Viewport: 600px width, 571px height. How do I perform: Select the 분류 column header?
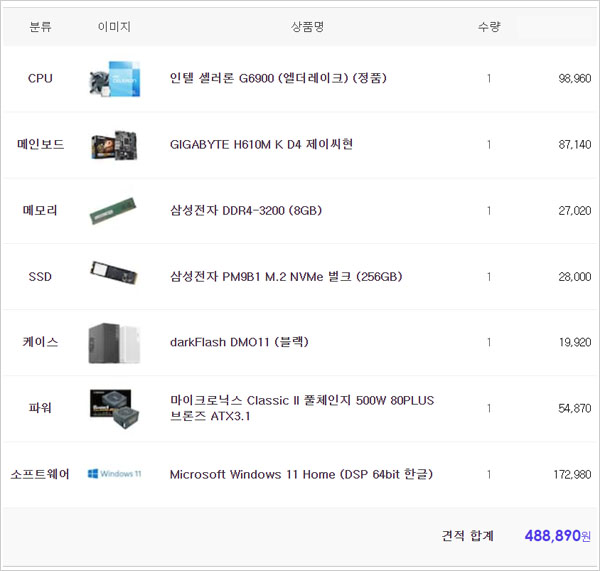40,27
